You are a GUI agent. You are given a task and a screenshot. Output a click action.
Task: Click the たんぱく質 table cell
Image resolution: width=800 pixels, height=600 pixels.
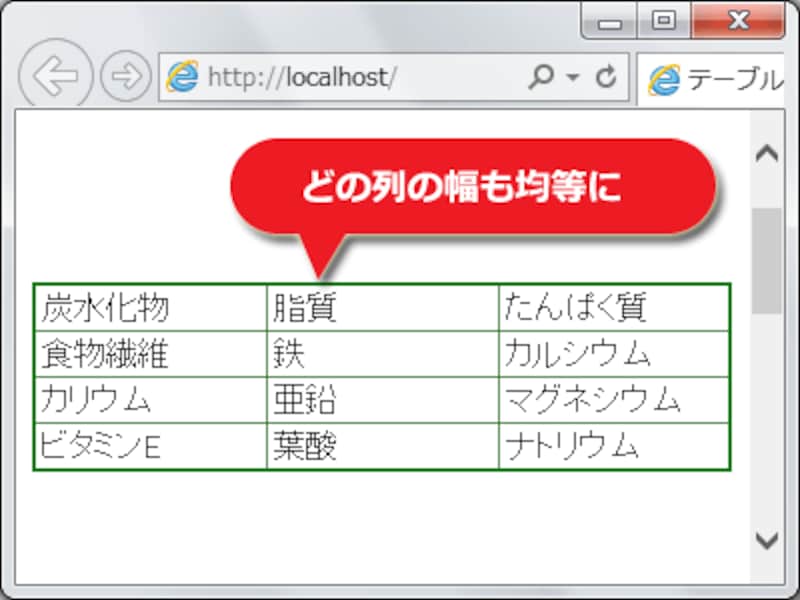614,308
